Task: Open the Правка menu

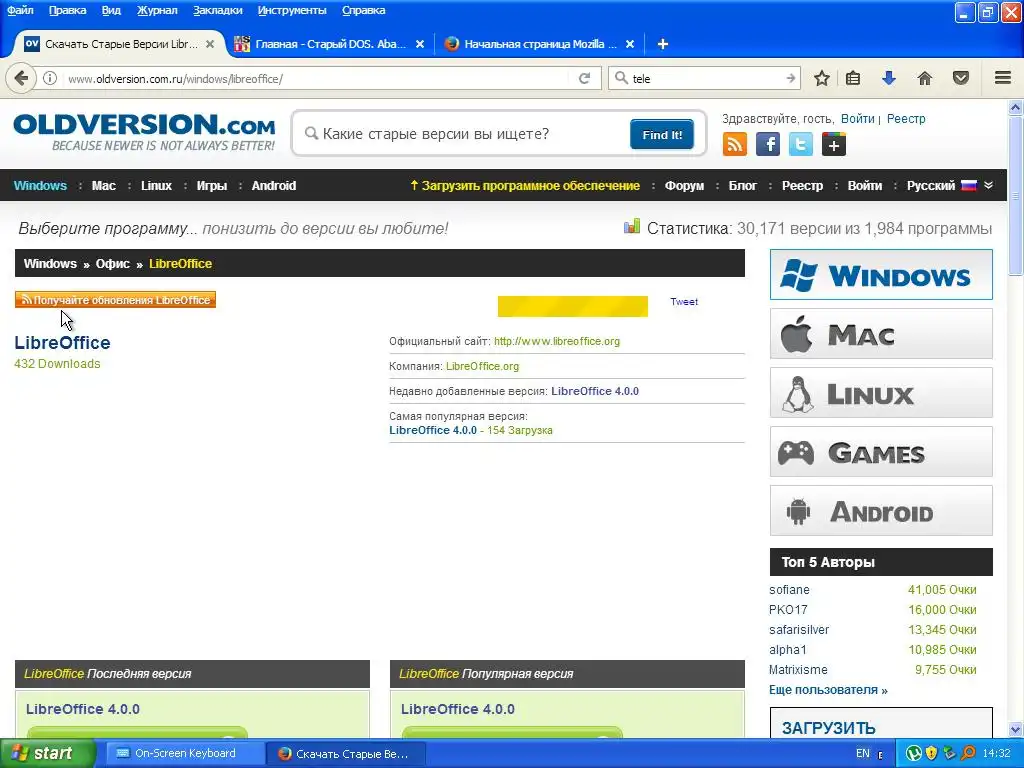Action: click(67, 10)
